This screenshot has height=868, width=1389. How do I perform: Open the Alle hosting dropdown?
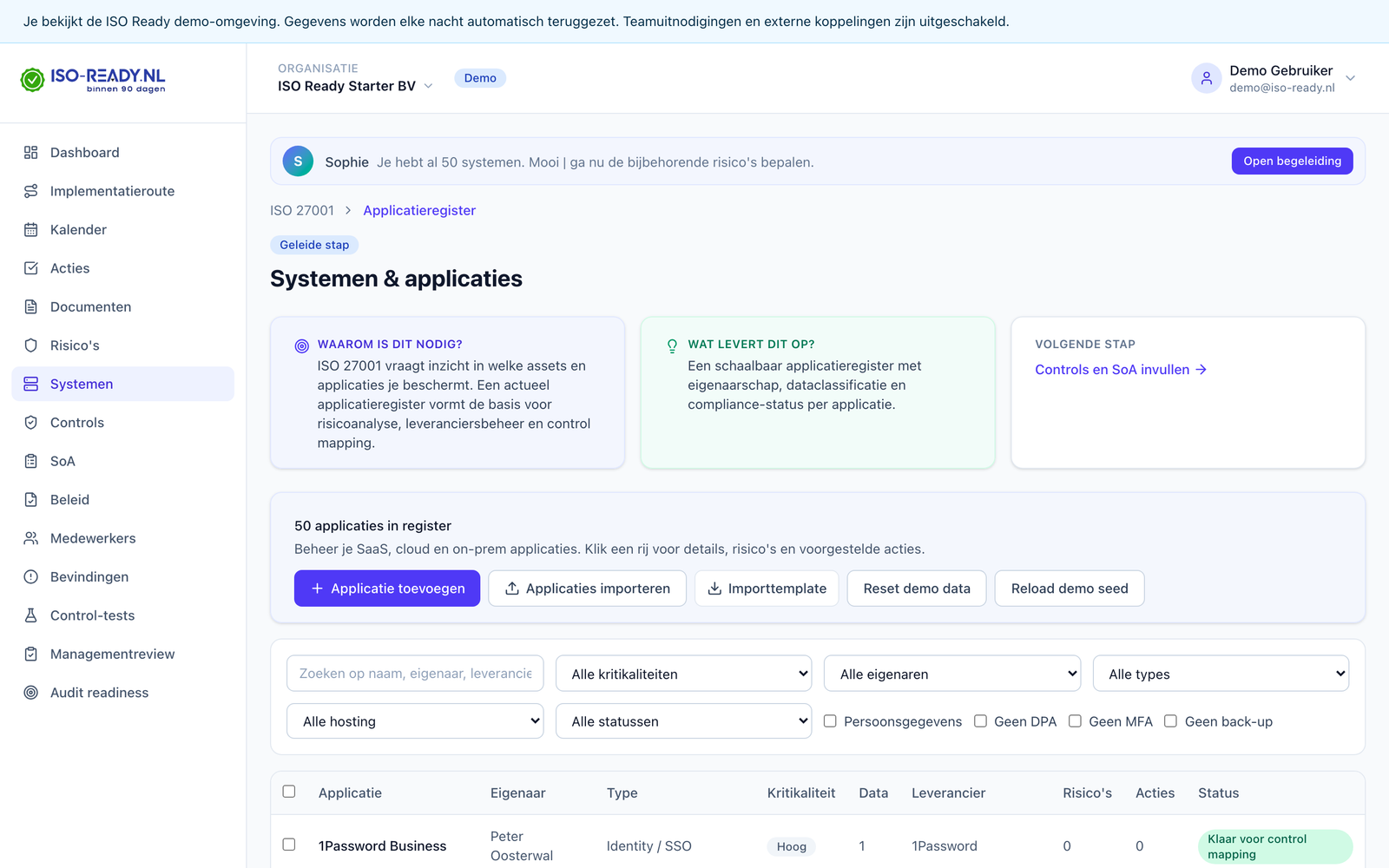point(415,721)
